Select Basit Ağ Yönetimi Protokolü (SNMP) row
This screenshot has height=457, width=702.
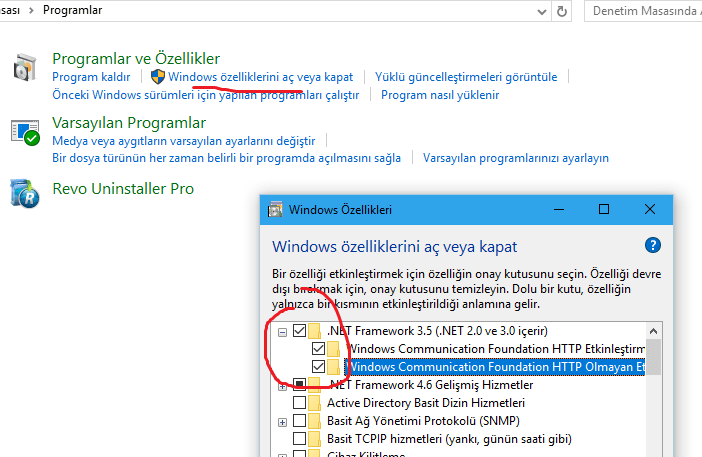[x=423, y=421]
